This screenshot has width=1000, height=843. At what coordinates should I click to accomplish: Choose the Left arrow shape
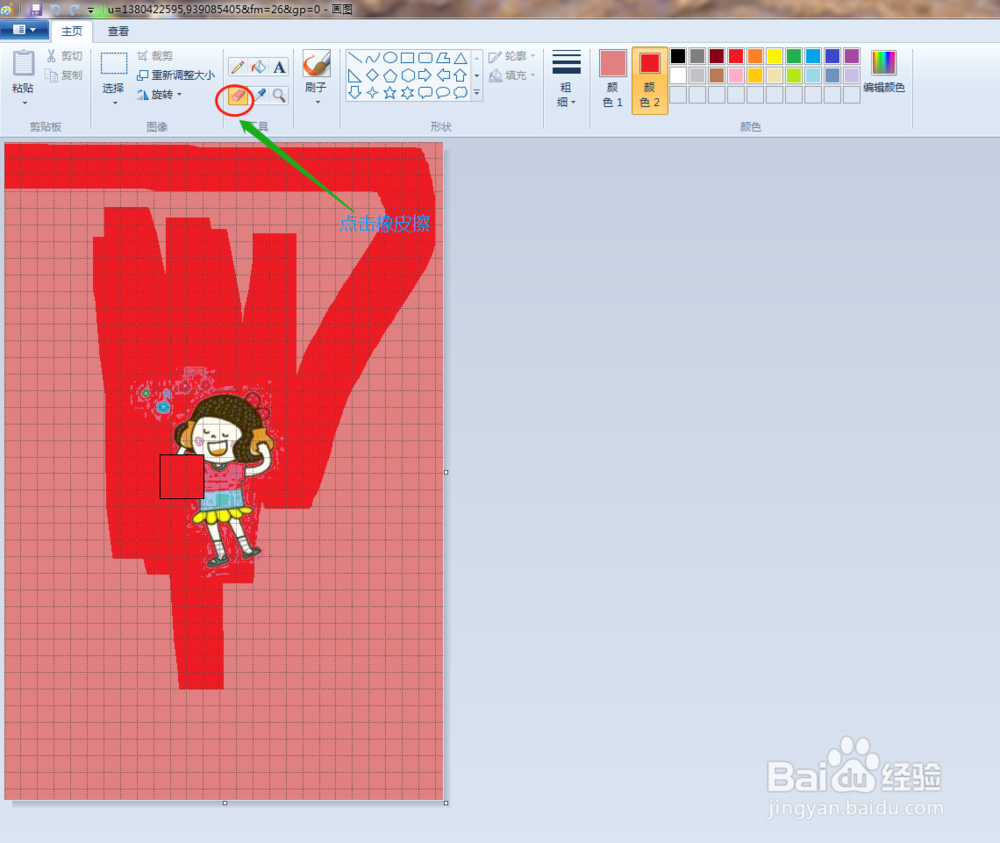click(x=443, y=75)
